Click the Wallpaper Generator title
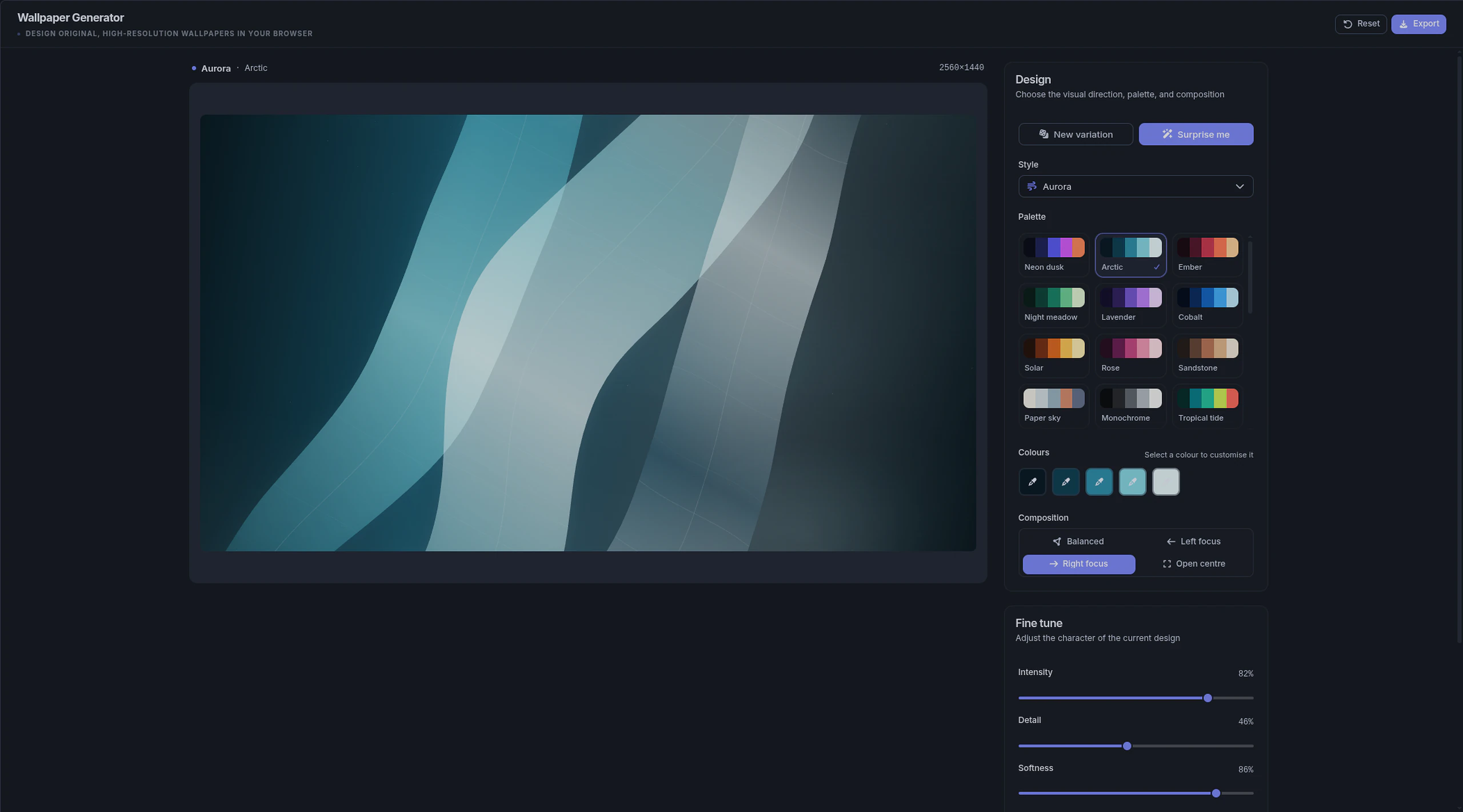This screenshot has height=812, width=1463. pos(70,18)
